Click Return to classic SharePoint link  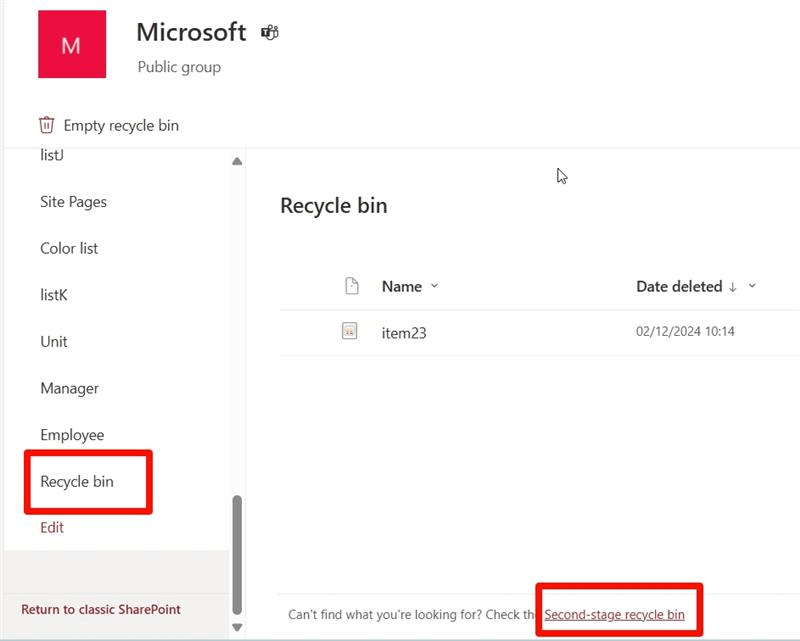[101, 609]
